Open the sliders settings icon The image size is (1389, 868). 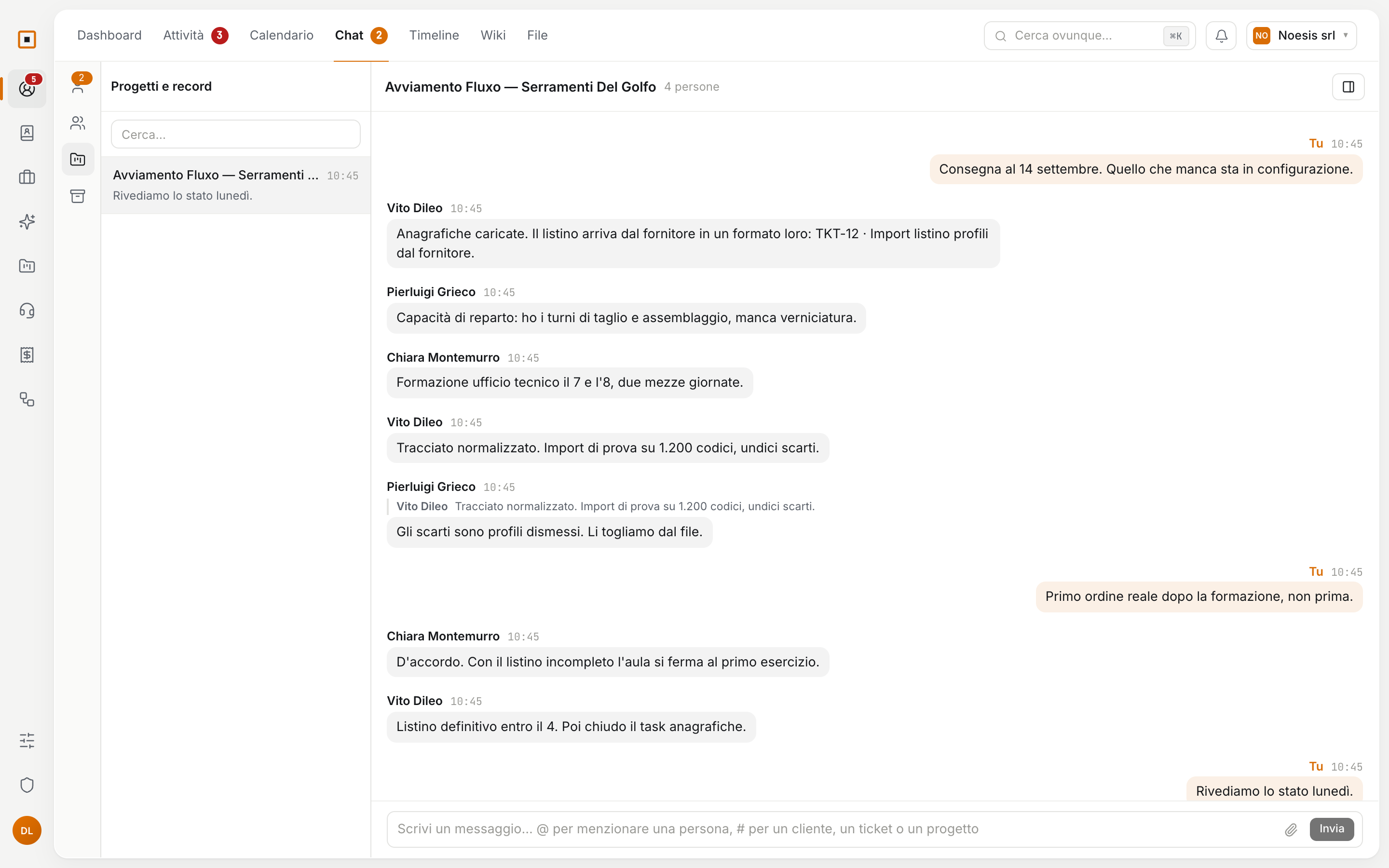point(27,741)
